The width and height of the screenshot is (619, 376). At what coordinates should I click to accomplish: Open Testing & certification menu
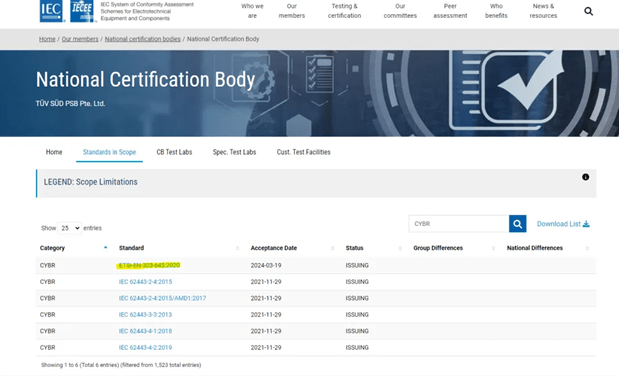(x=344, y=11)
